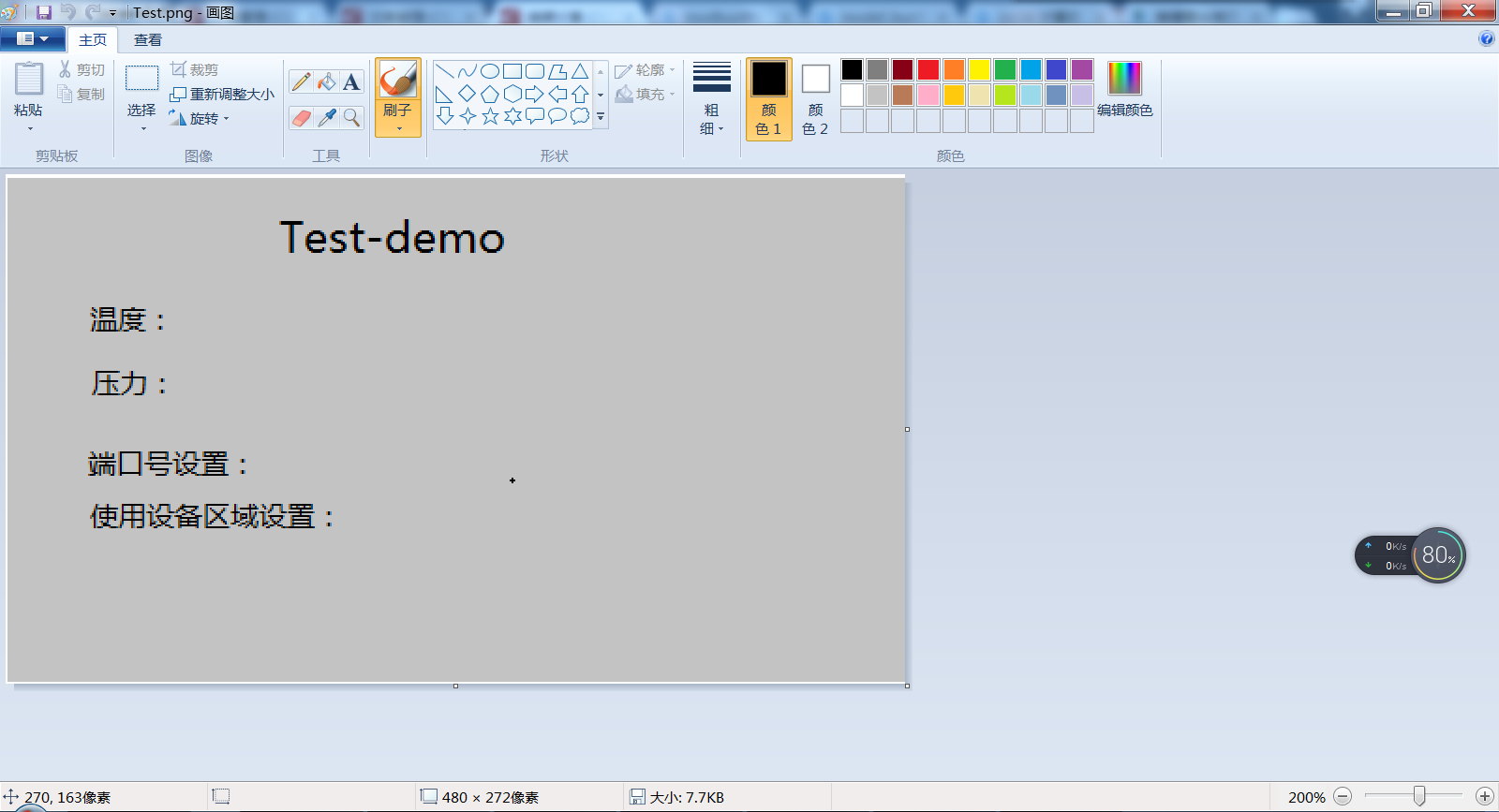Pick the Rectangle shape
Image resolution: width=1499 pixels, height=812 pixels.
point(512,71)
